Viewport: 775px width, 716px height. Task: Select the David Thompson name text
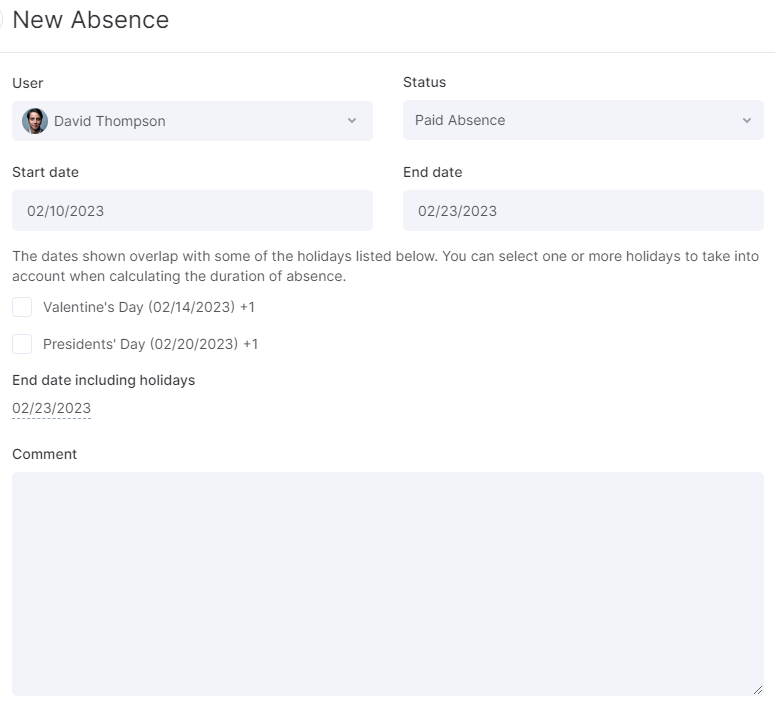coord(110,121)
